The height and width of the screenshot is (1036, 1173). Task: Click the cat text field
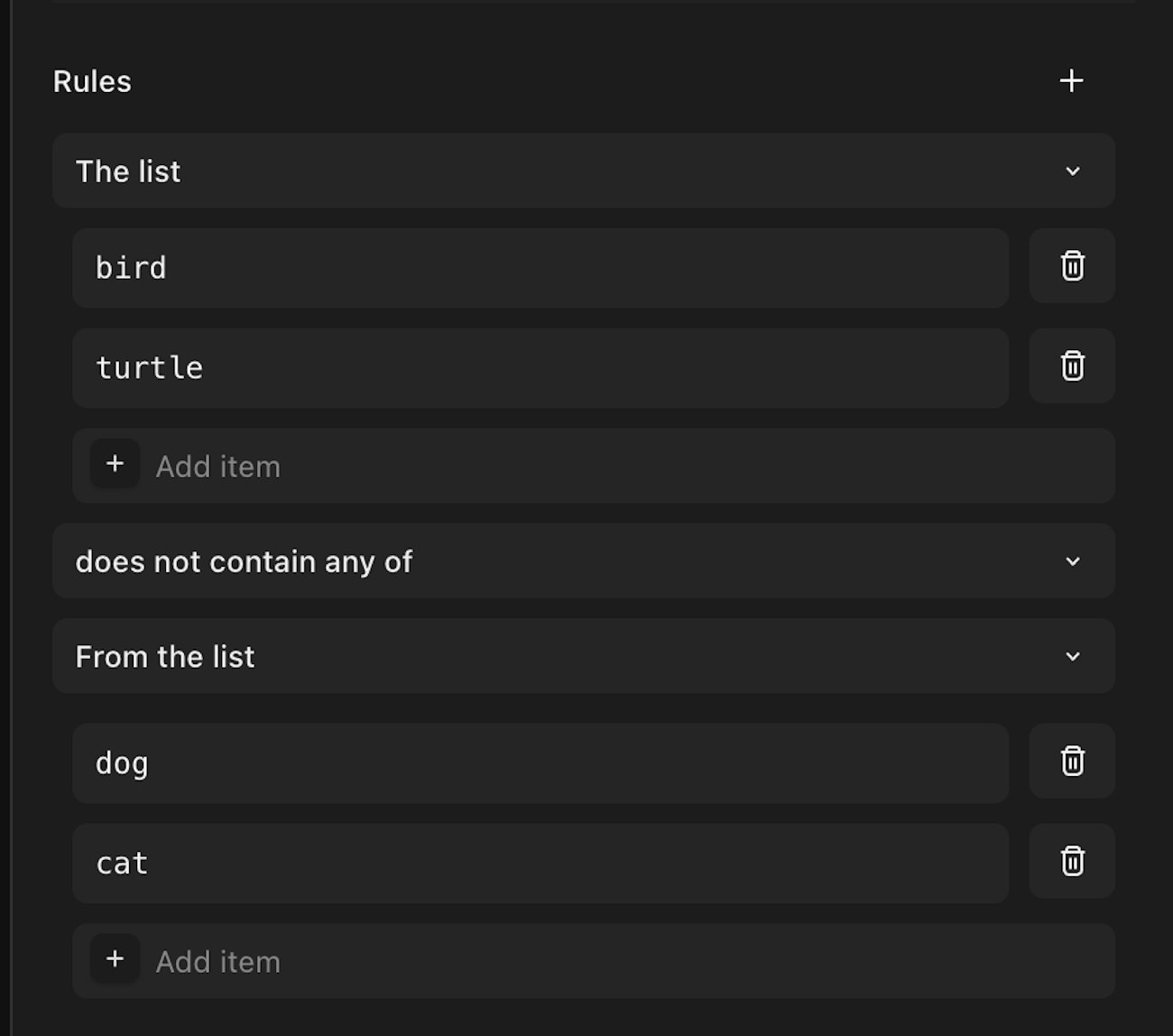tap(540, 864)
